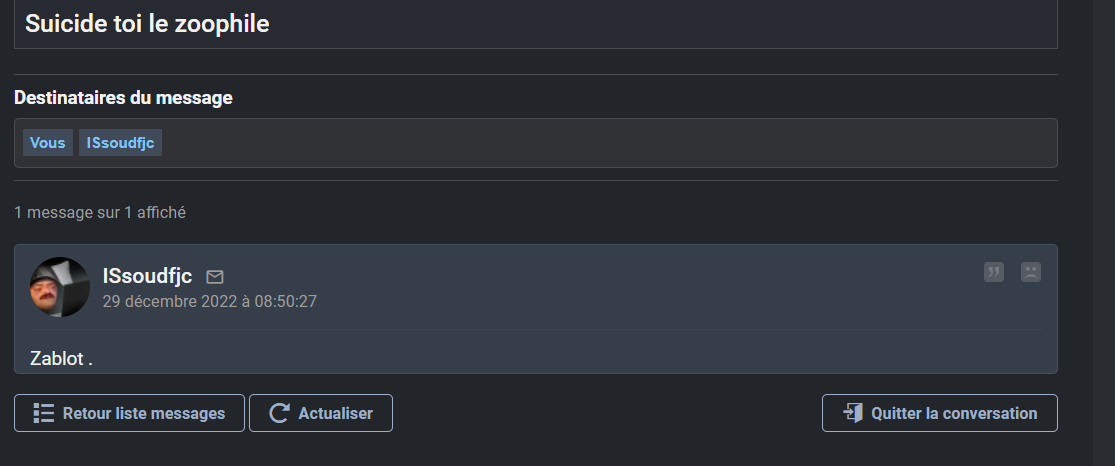Select the Vous recipient tag
The width and height of the screenshot is (1115, 466).
click(x=48, y=143)
